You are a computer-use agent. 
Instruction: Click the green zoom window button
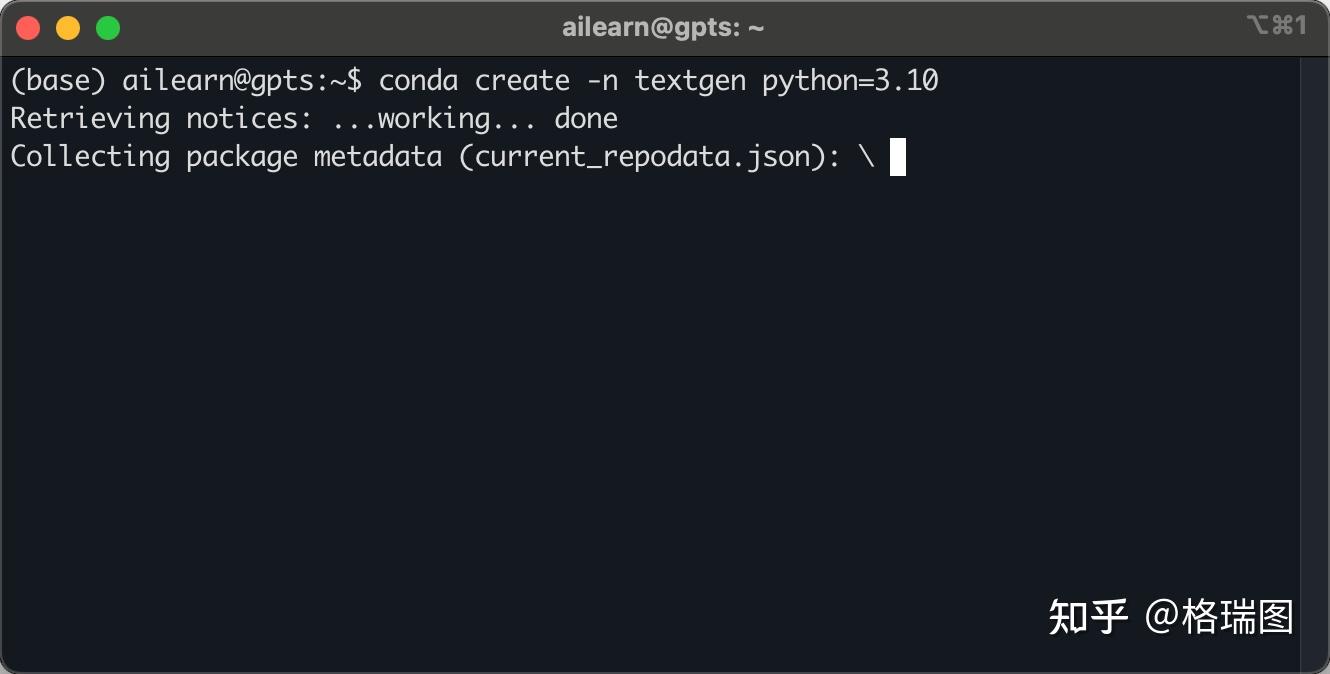(108, 28)
